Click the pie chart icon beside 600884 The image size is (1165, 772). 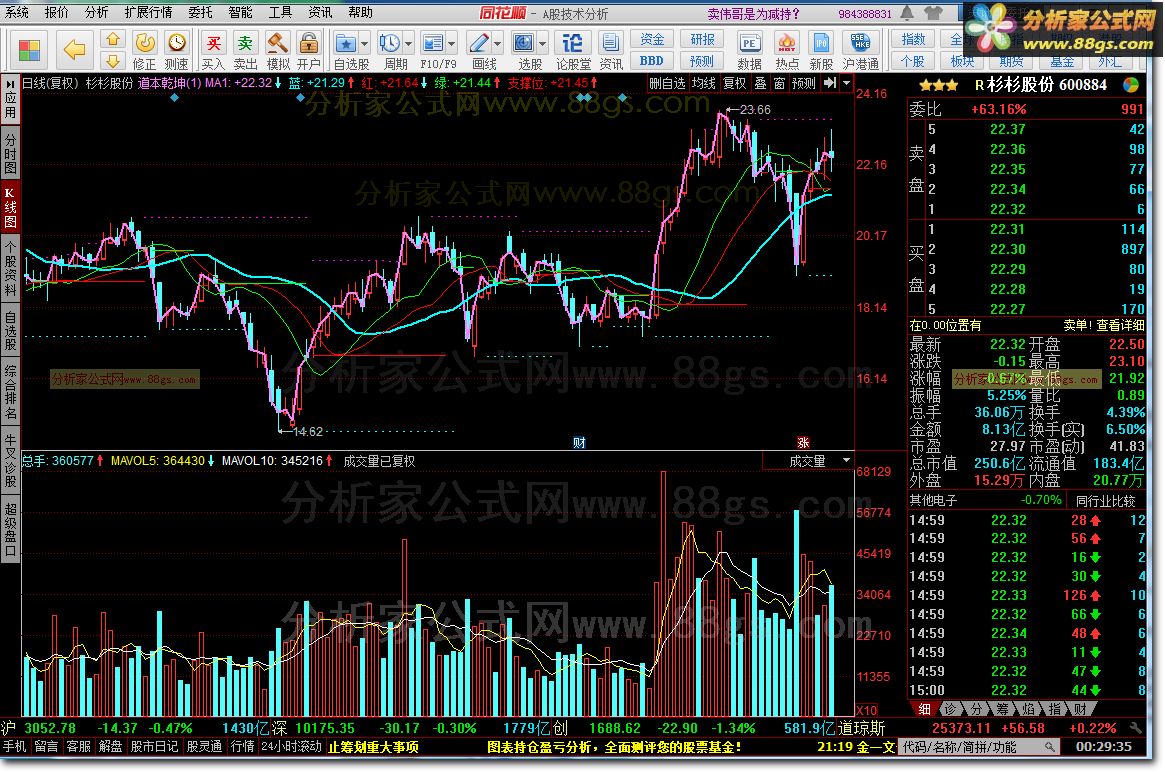1132,85
